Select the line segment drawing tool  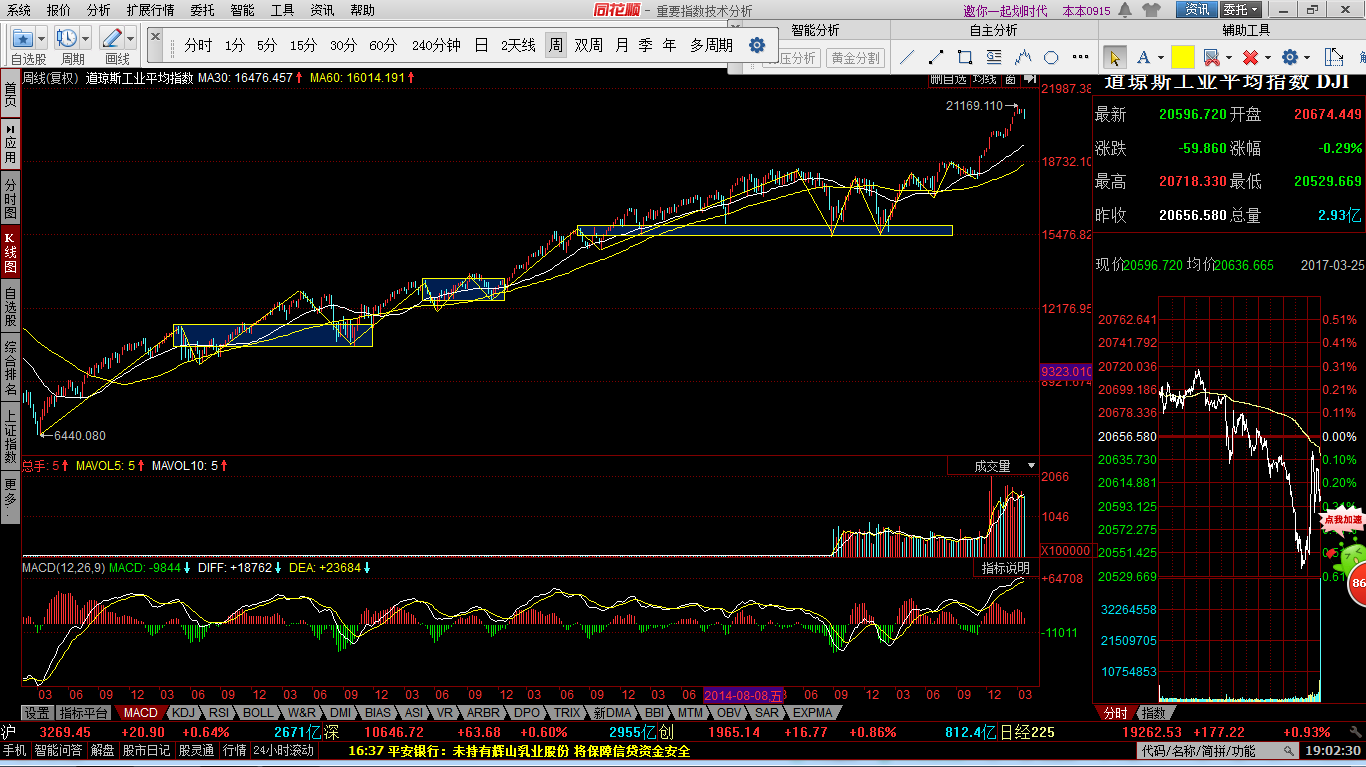click(937, 57)
